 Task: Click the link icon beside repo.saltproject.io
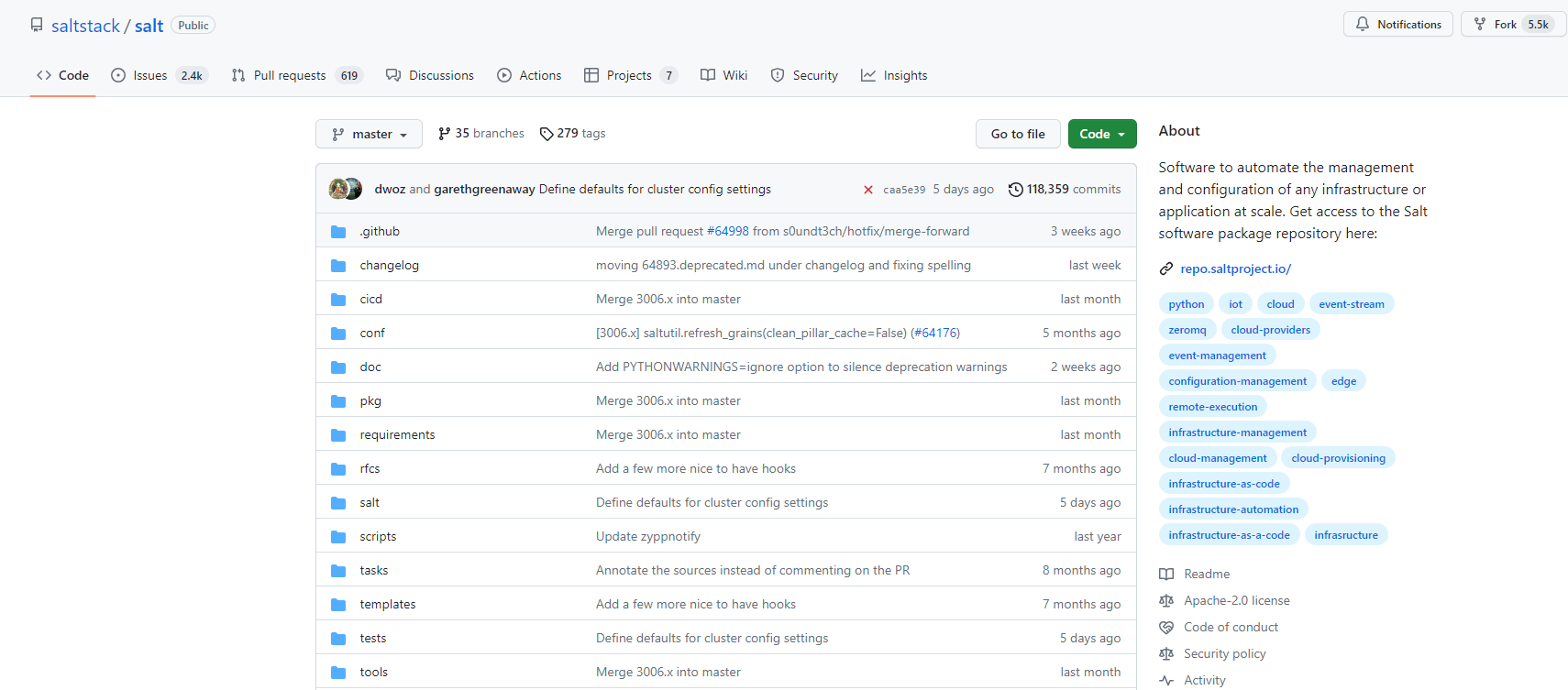click(1166, 268)
